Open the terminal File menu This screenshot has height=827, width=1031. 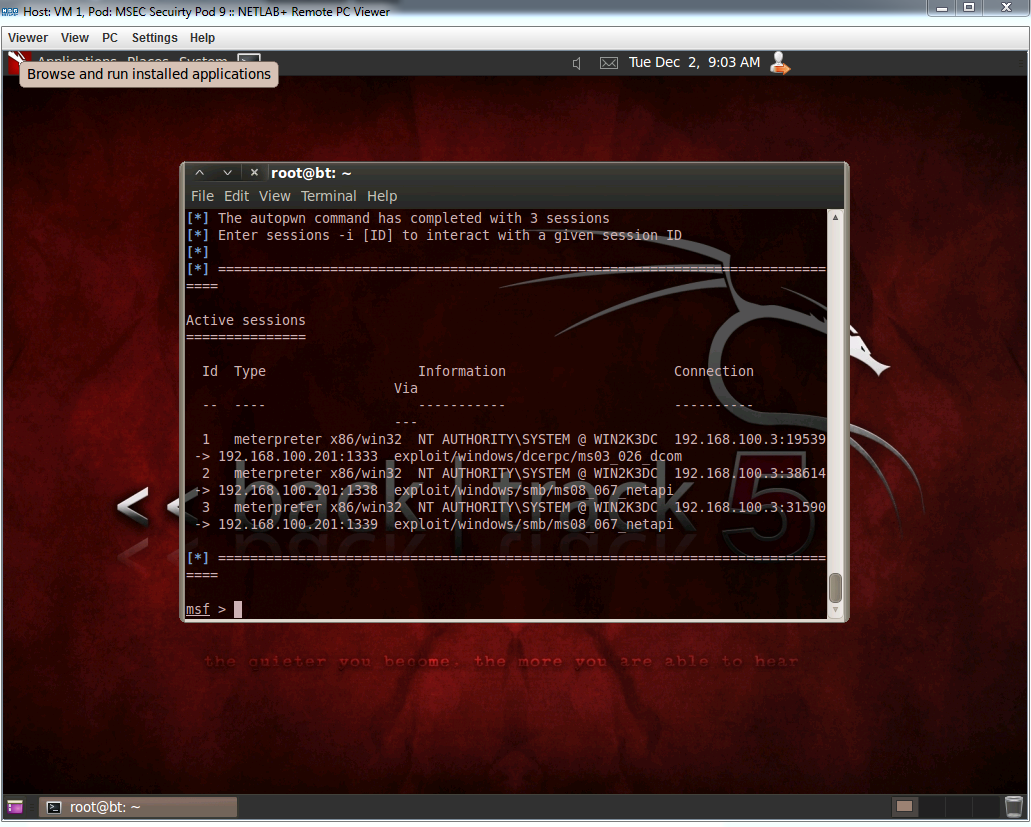202,196
